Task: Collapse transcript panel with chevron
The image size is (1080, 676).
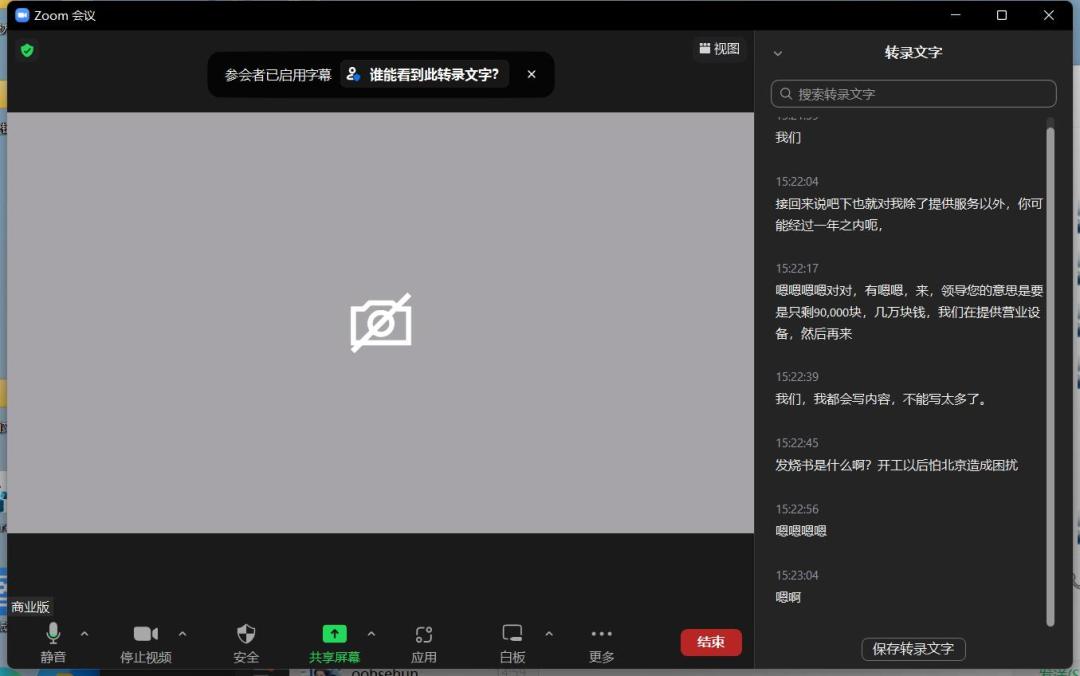Action: tap(778, 53)
